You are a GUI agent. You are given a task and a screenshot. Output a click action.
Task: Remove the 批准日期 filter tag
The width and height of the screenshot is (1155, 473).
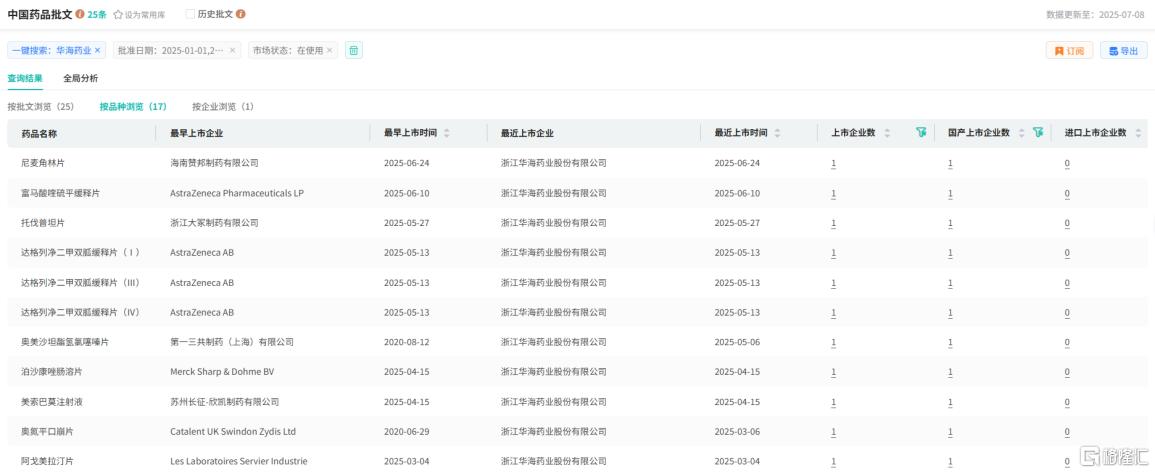(x=233, y=50)
